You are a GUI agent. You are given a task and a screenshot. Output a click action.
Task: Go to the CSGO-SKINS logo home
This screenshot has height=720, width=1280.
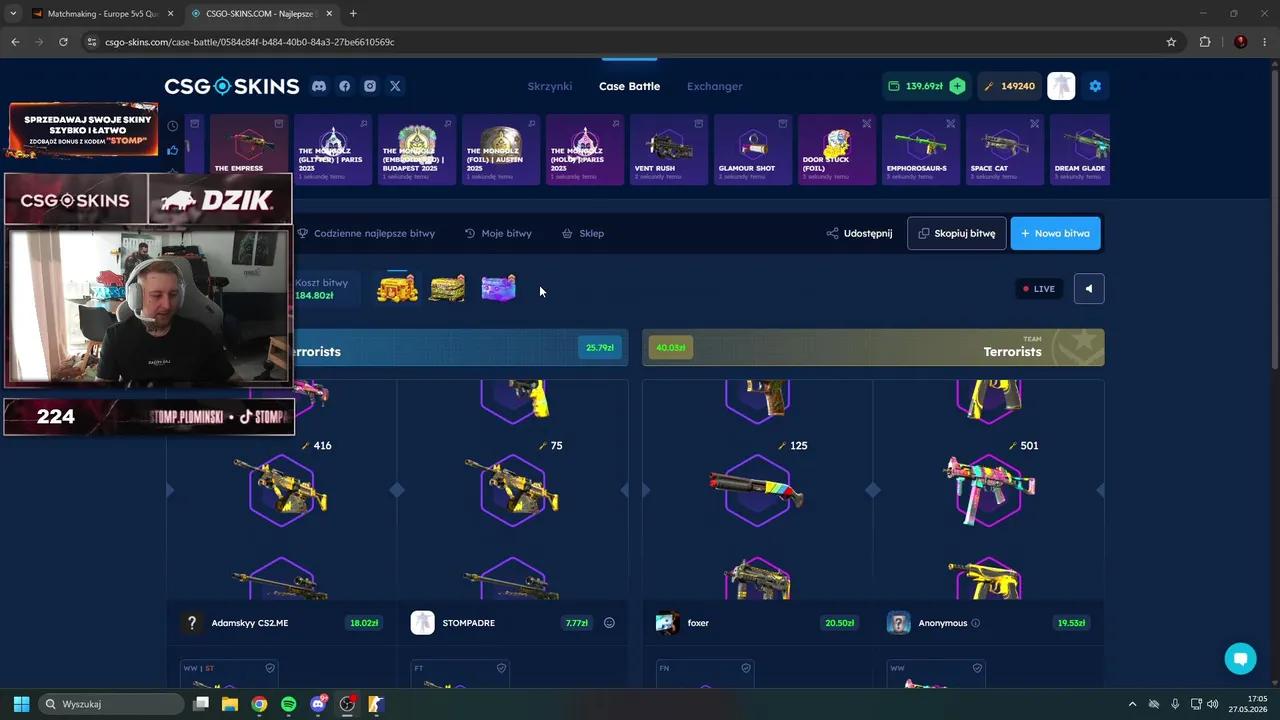tap(232, 86)
